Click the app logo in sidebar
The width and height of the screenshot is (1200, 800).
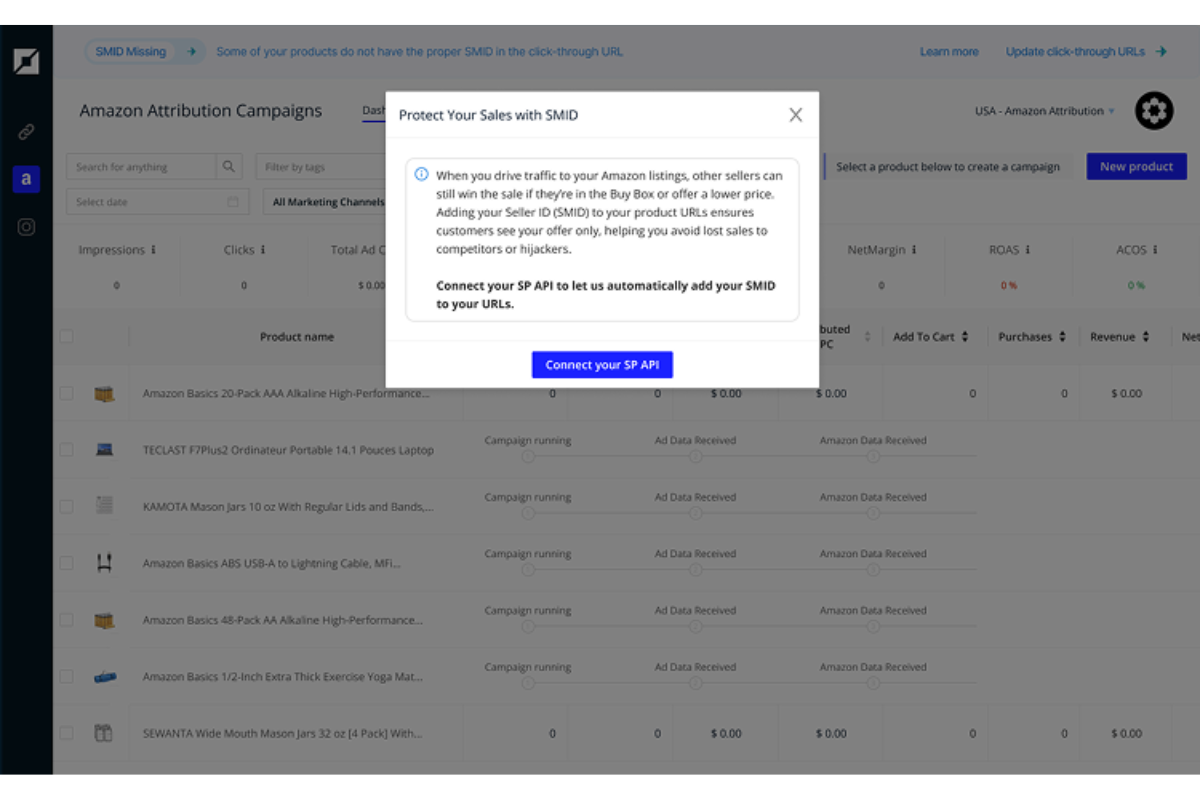click(26, 61)
